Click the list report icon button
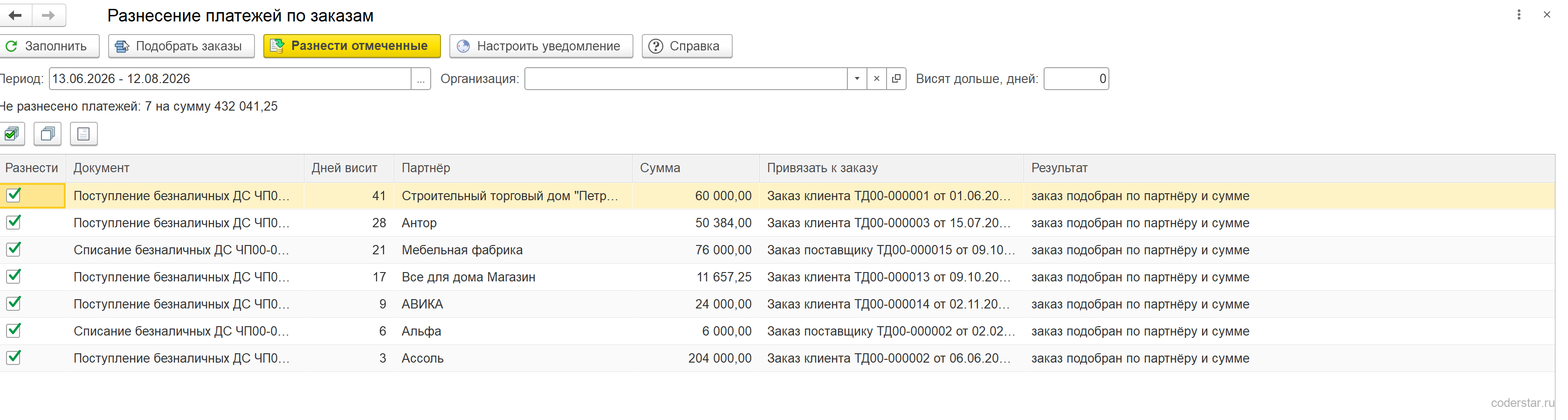 click(83, 134)
